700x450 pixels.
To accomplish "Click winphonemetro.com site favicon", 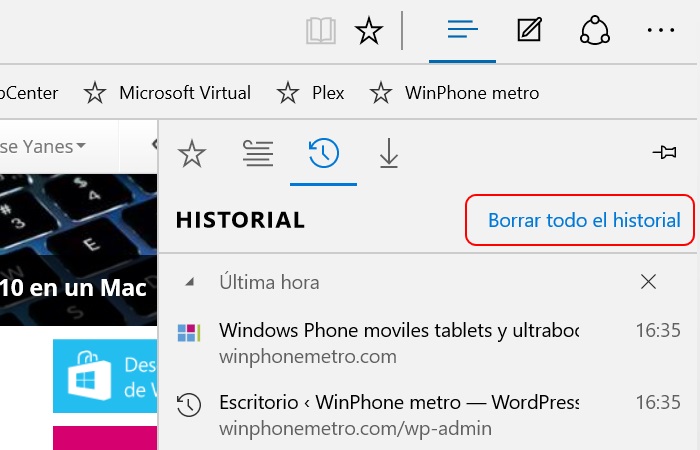I will point(189,333).
